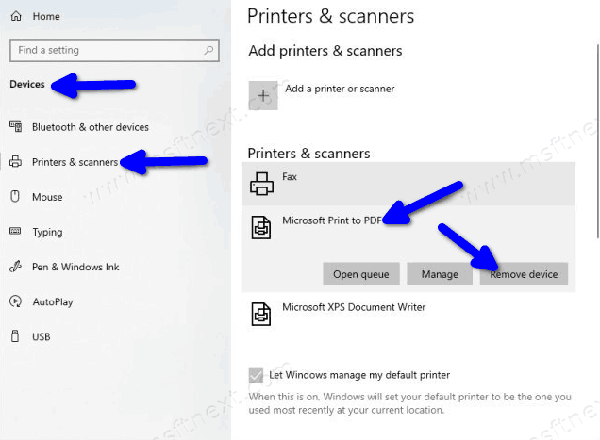This screenshot has width=600, height=440.
Task: Open USB settings page
Action: point(41,337)
